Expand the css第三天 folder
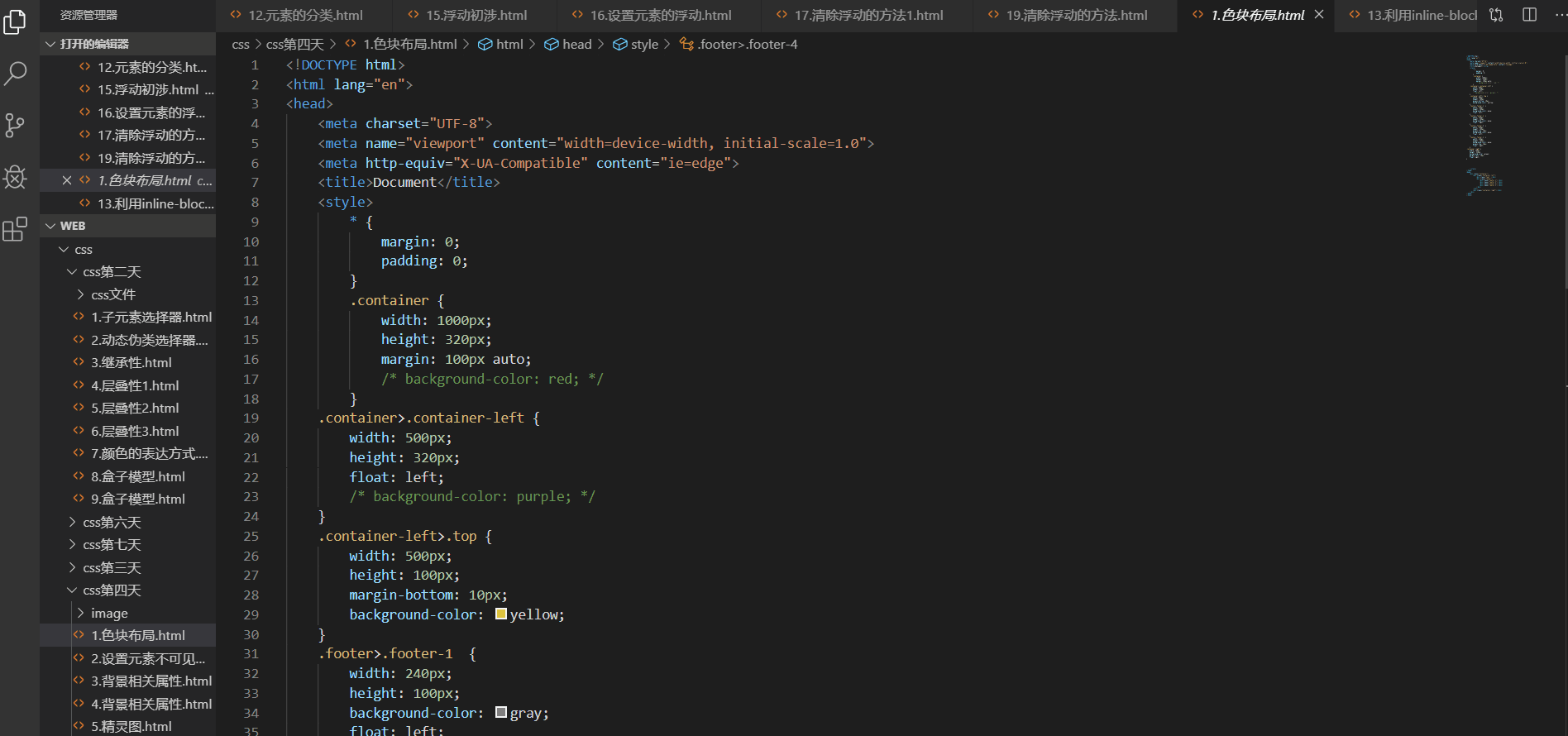 click(128, 567)
